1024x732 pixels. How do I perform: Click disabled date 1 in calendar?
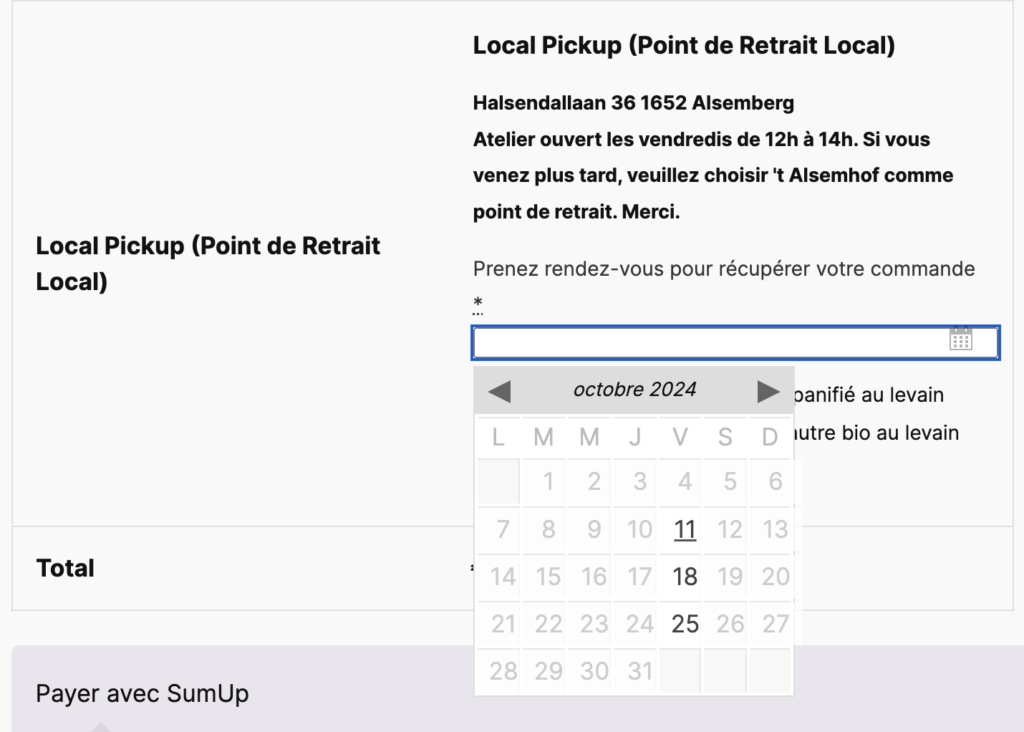548,482
